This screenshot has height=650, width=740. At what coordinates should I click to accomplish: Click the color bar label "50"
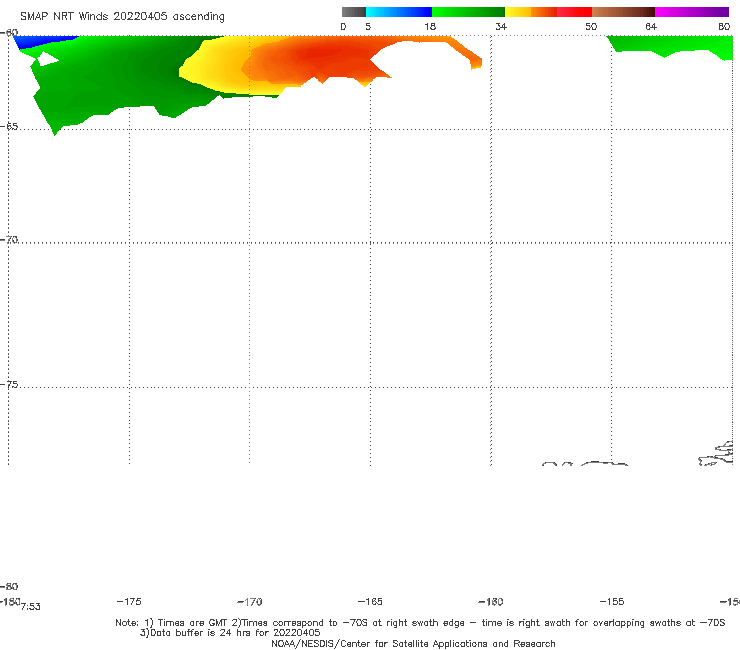click(x=591, y=27)
